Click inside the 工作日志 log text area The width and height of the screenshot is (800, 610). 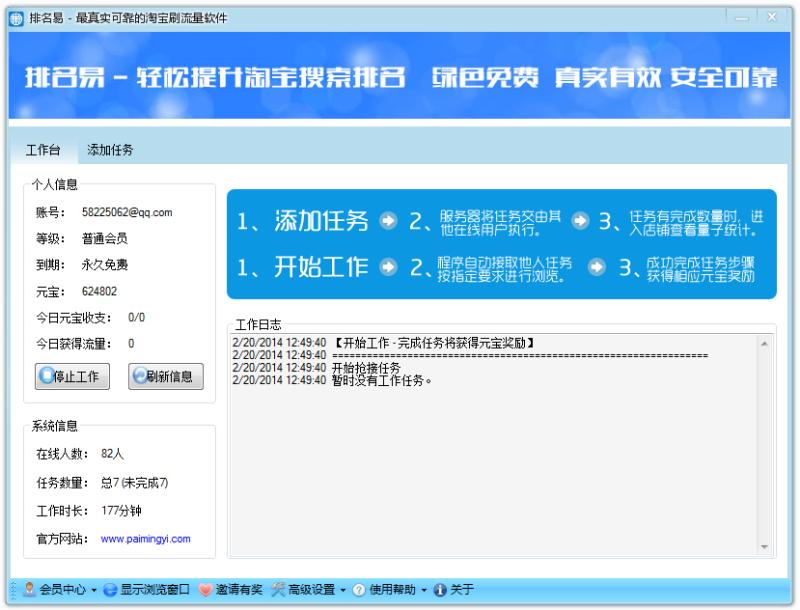(490, 460)
